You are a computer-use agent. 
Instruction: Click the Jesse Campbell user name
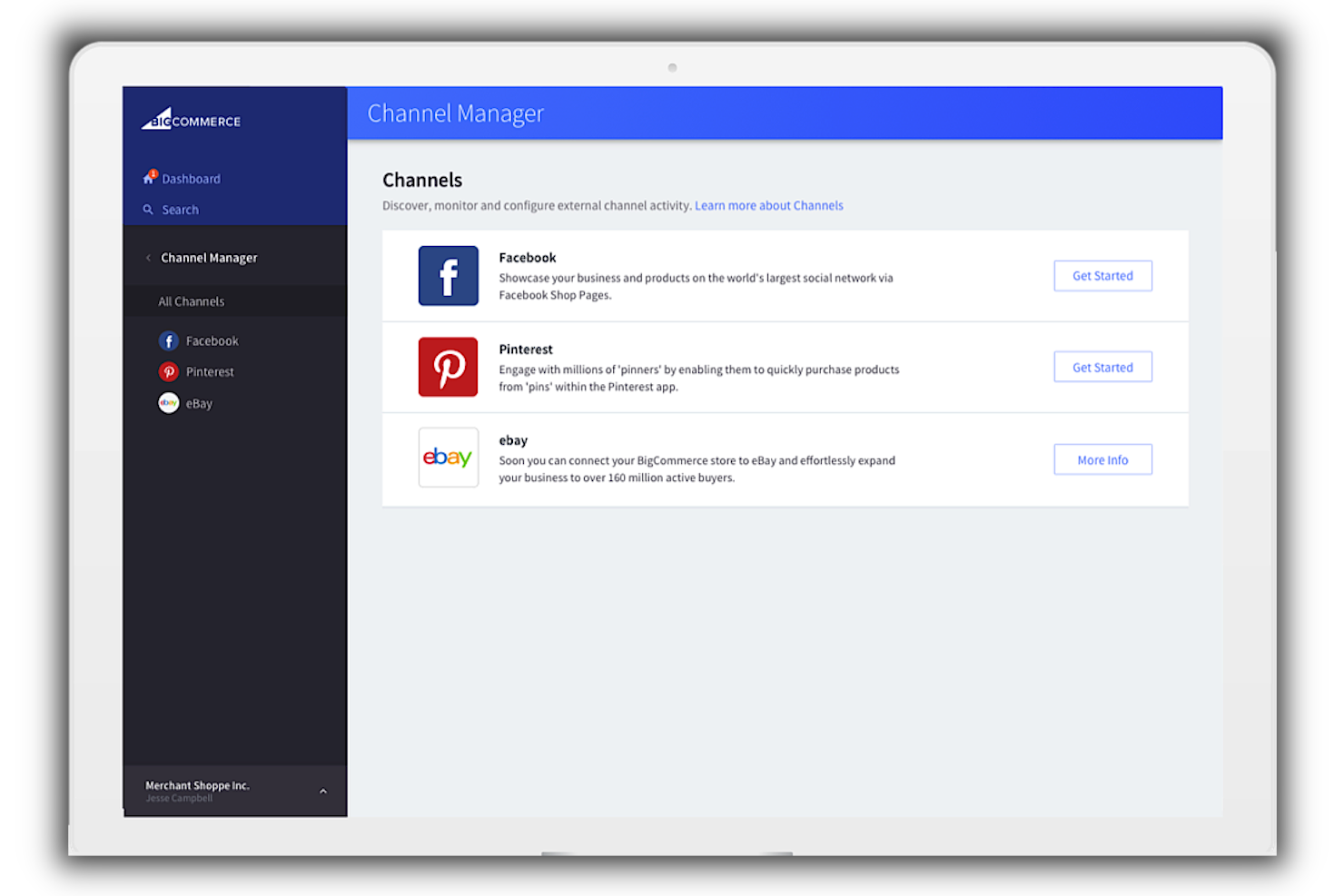tap(179, 799)
